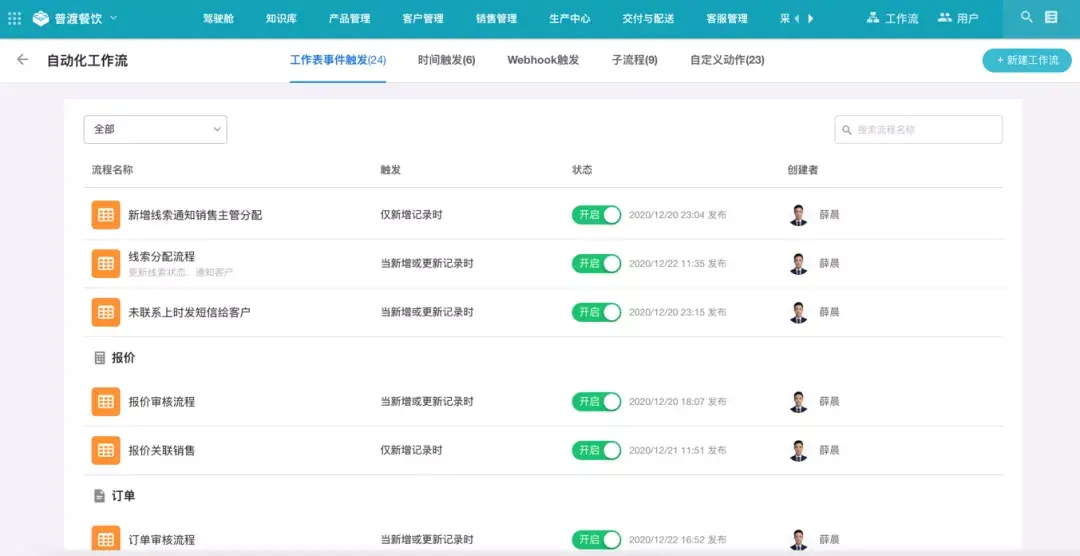Open 客户管理 in the top navigation

[x=423, y=19]
